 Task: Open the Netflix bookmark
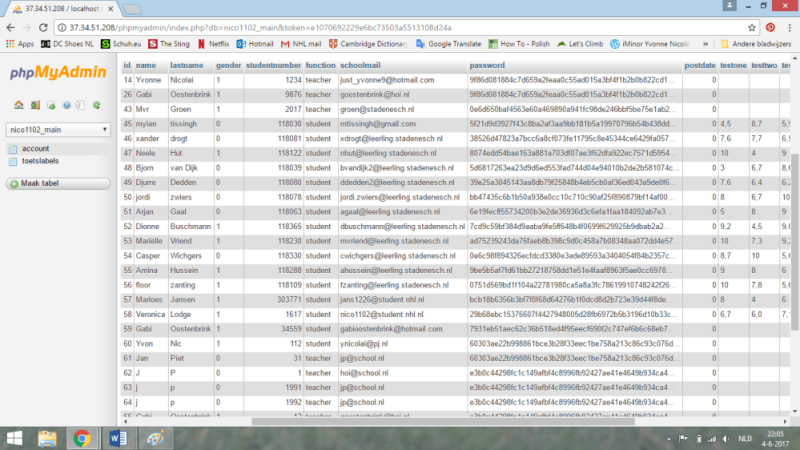coord(213,44)
